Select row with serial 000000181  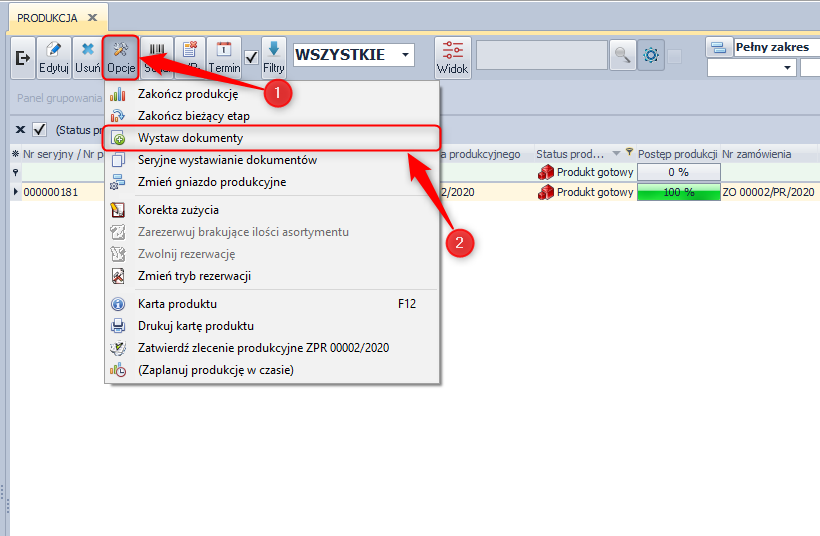click(51, 192)
